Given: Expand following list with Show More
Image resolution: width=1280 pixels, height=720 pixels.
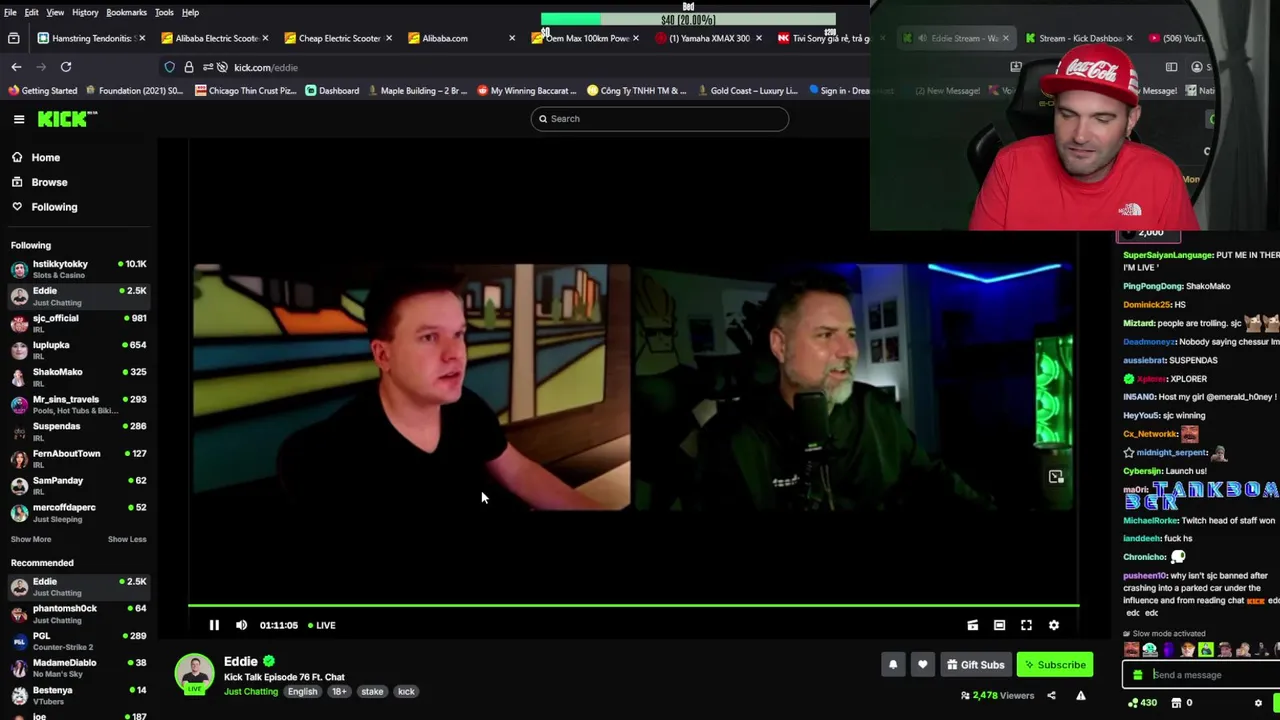Looking at the screenshot, I should (31, 539).
